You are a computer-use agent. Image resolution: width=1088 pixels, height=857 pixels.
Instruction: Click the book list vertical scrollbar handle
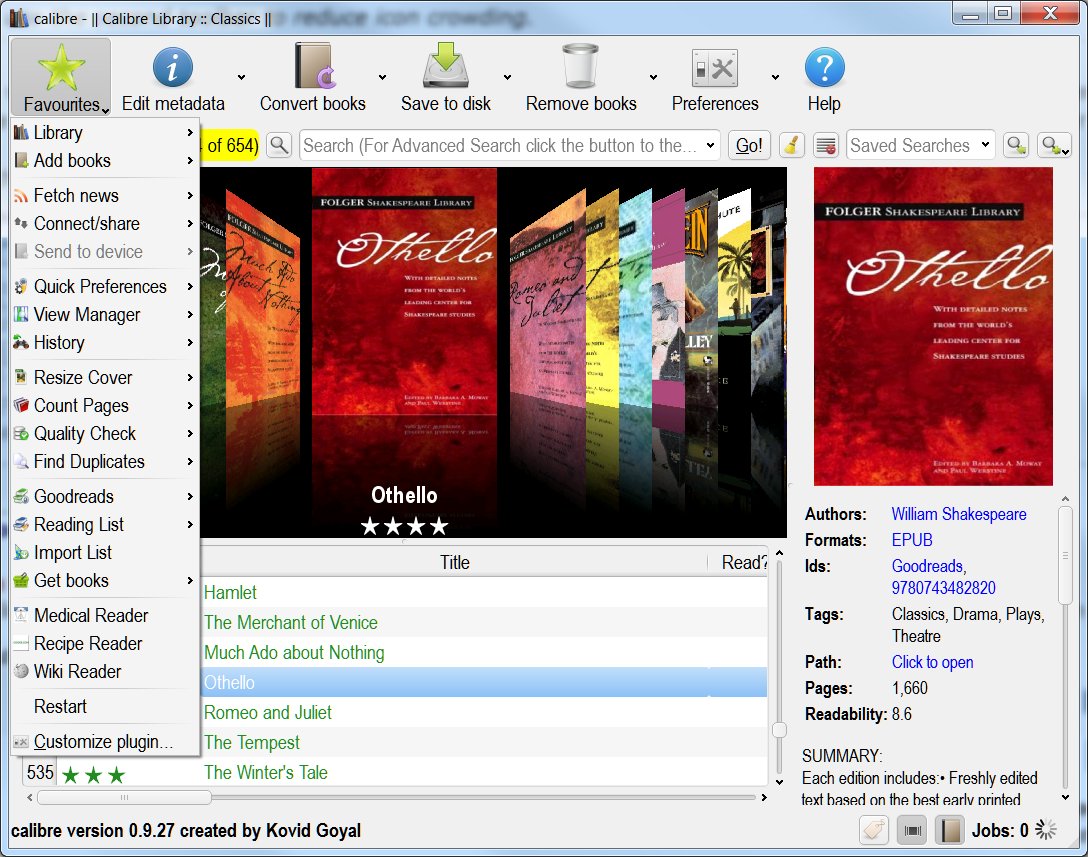click(779, 729)
